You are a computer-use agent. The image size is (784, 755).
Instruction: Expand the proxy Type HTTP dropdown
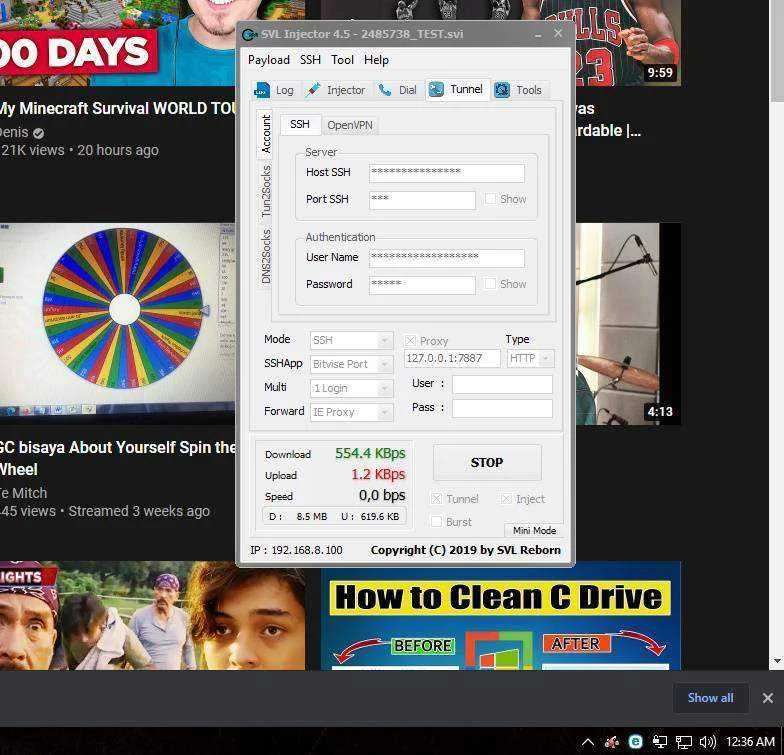tap(530, 358)
